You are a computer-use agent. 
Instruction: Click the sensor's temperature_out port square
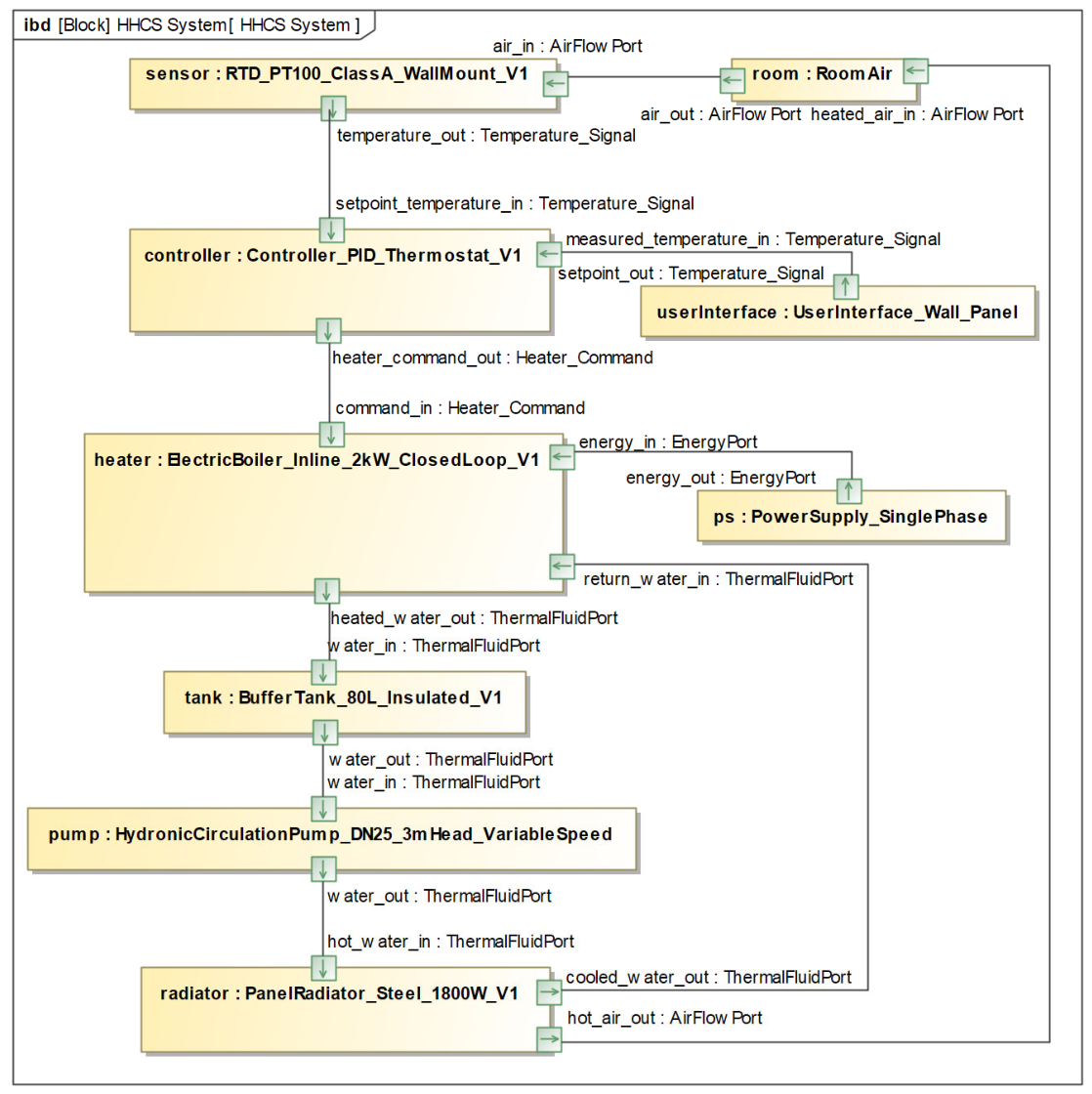tap(333, 108)
